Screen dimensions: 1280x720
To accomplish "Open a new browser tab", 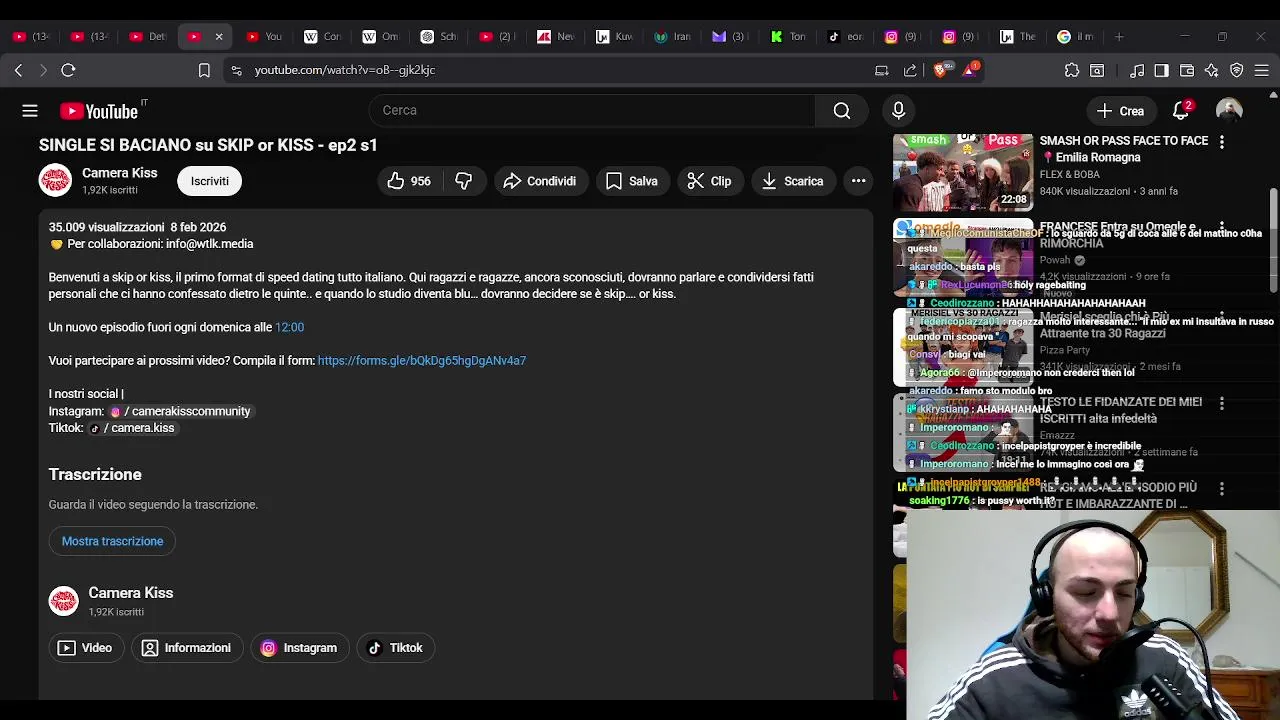I will click(x=1119, y=37).
